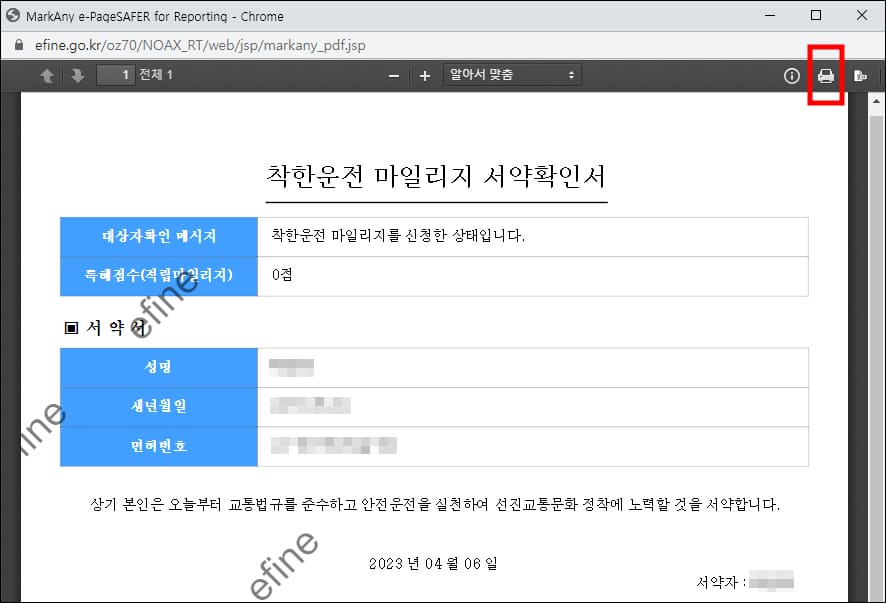Click the 면허번호 table row
The image size is (886, 603).
point(158,447)
